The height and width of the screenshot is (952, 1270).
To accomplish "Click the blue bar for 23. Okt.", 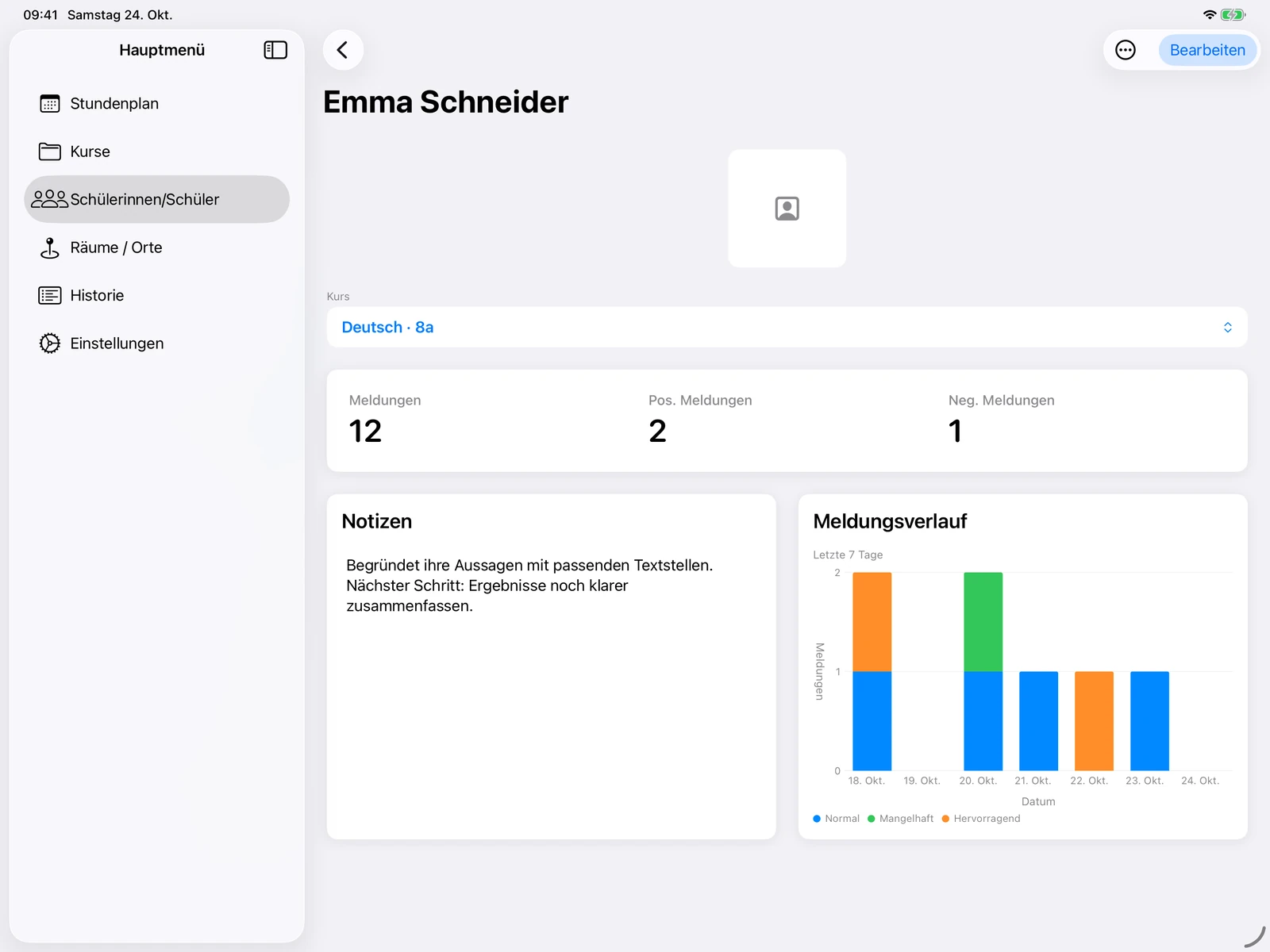I will coord(1150,721).
